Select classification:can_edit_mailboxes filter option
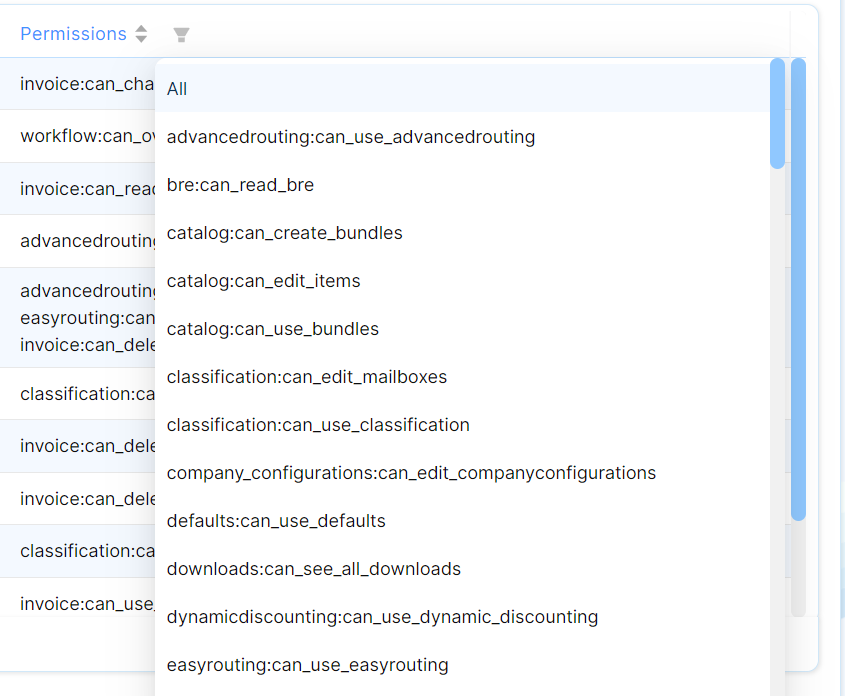This screenshot has height=696, width=845. click(x=306, y=377)
